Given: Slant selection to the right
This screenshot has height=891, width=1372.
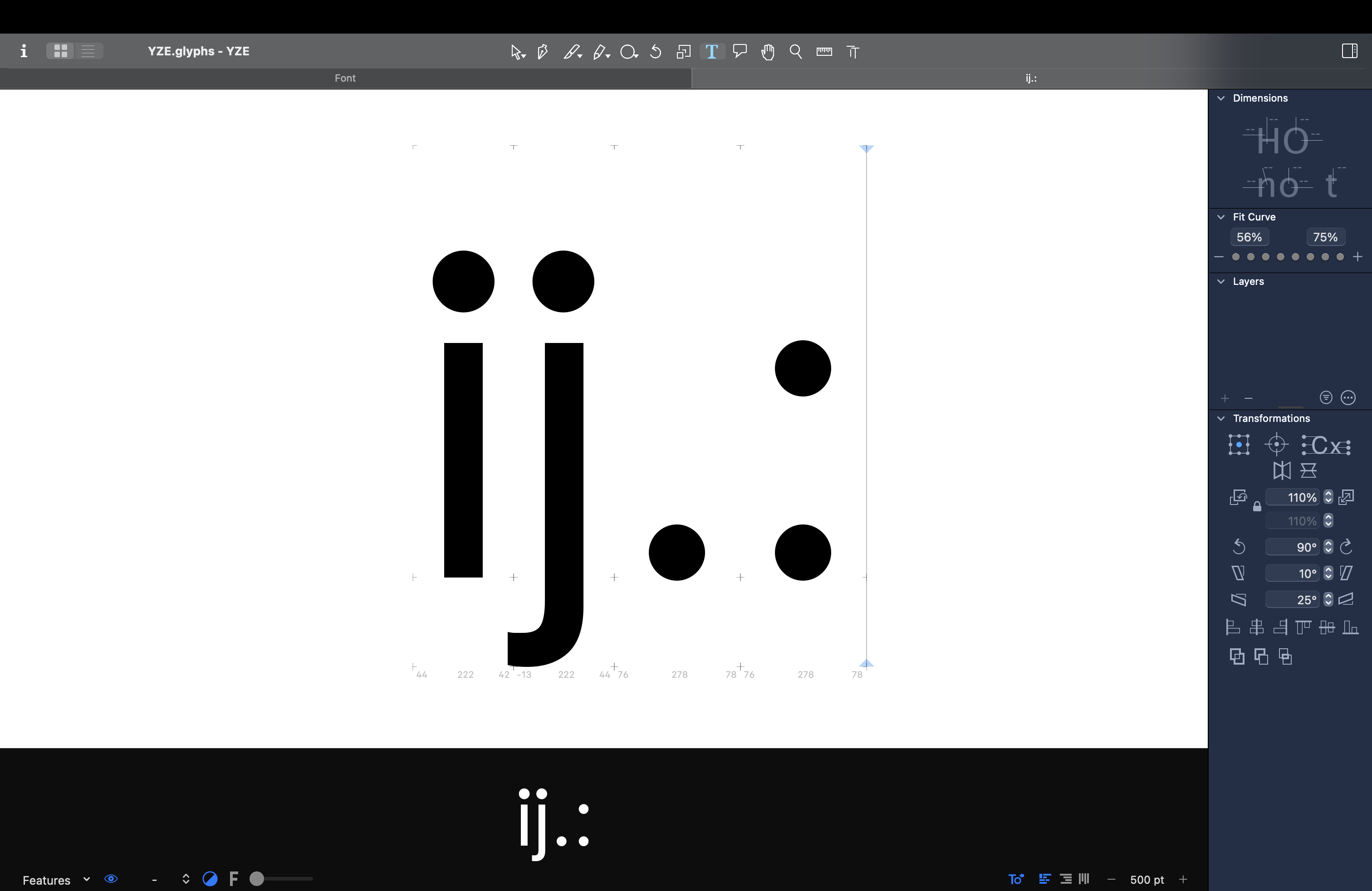Looking at the screenshot, I should (x=1346, y=573).
